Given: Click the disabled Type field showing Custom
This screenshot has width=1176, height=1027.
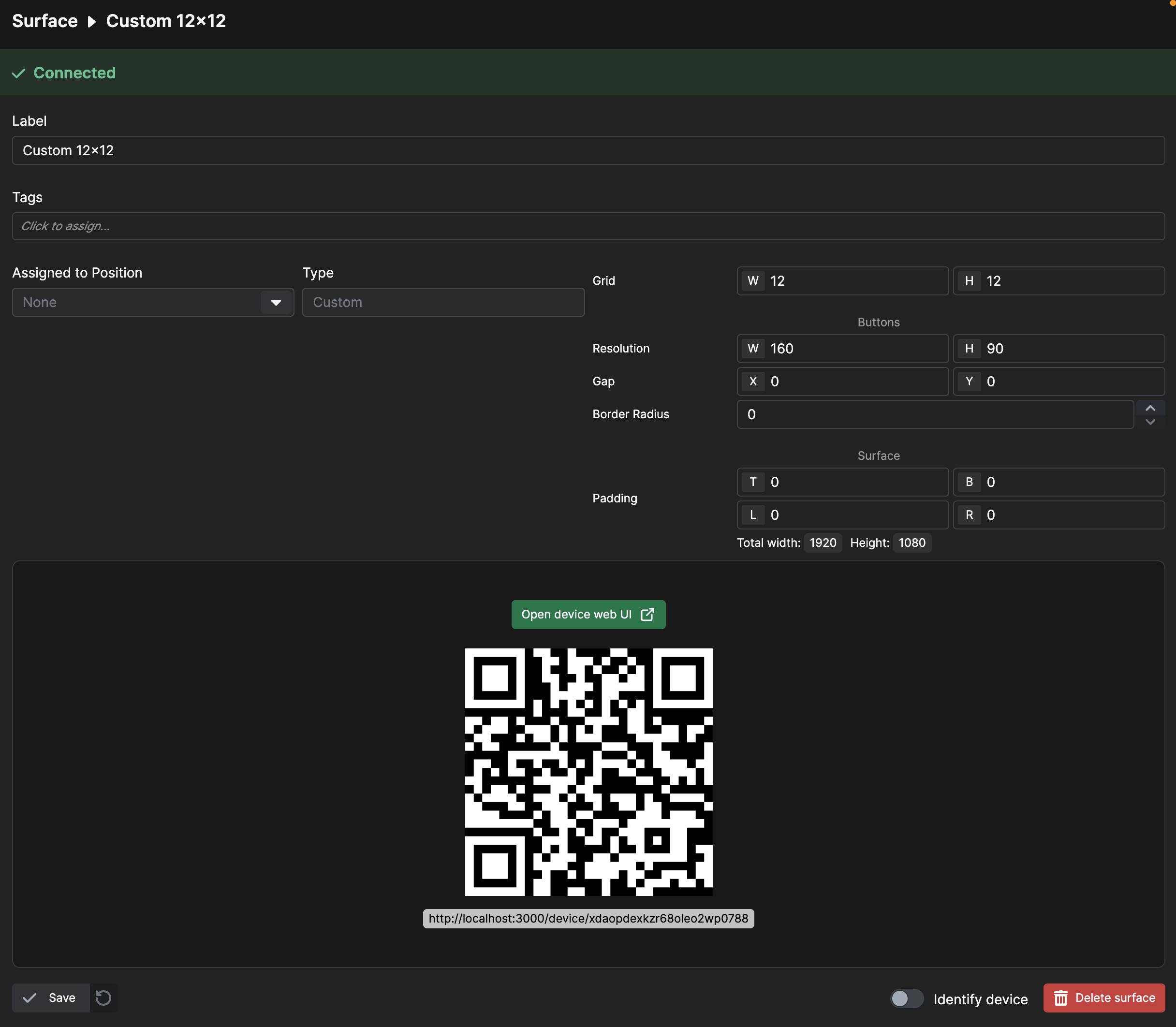Looking at the screenshot, I should 443,303.
